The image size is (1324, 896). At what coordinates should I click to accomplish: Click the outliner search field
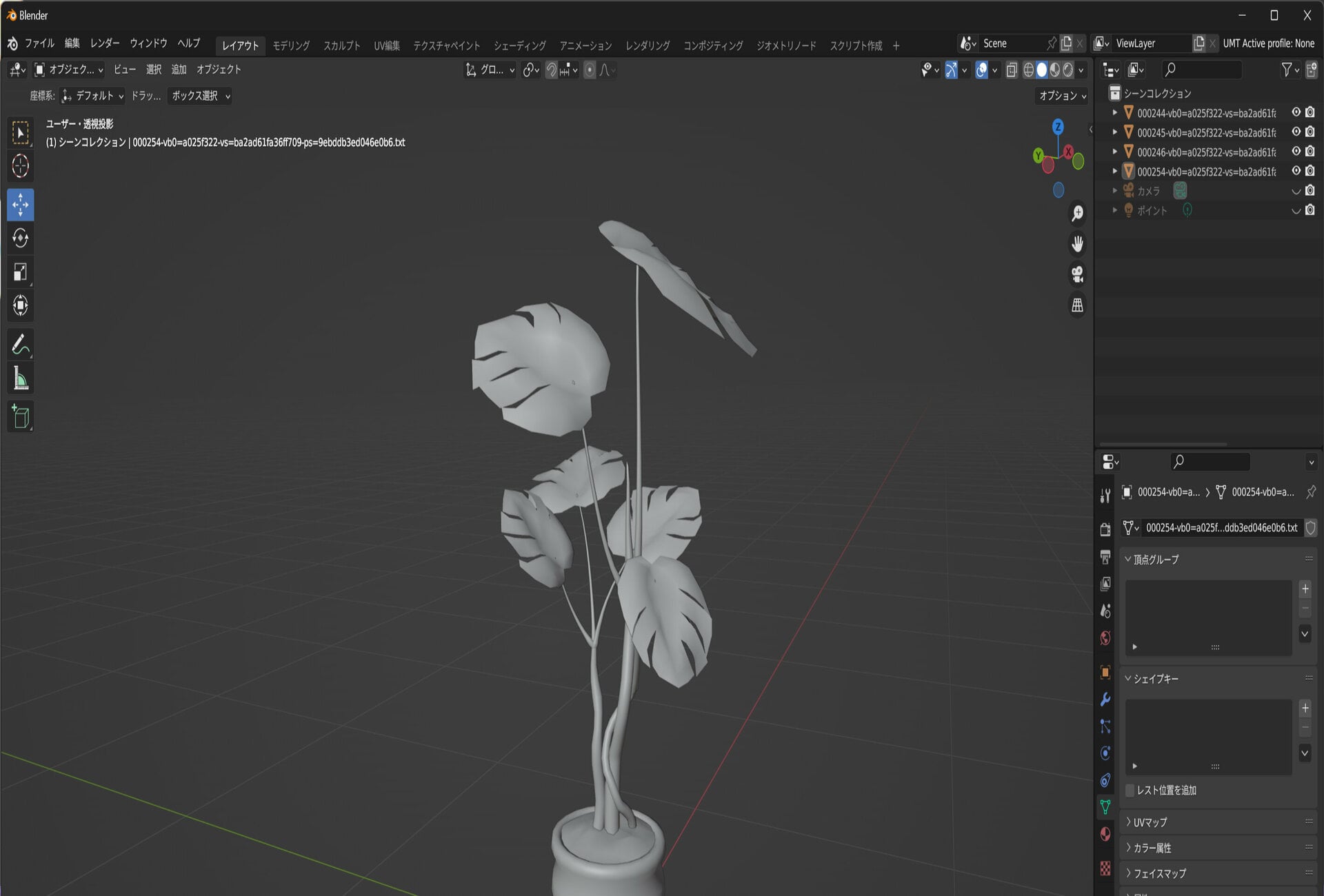(1201, 70)
